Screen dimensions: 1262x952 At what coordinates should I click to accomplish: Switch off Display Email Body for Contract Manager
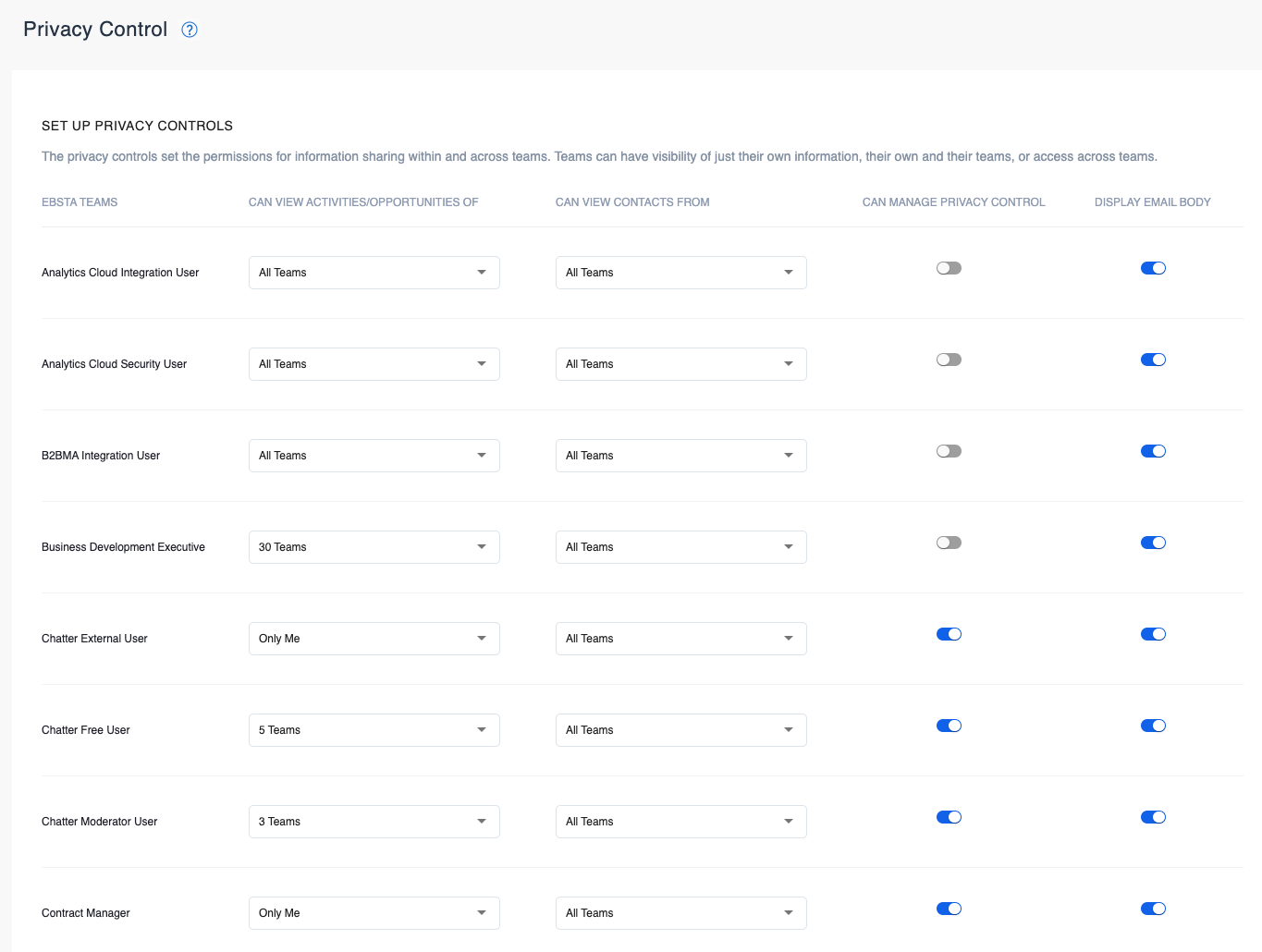click(1153, 909)
